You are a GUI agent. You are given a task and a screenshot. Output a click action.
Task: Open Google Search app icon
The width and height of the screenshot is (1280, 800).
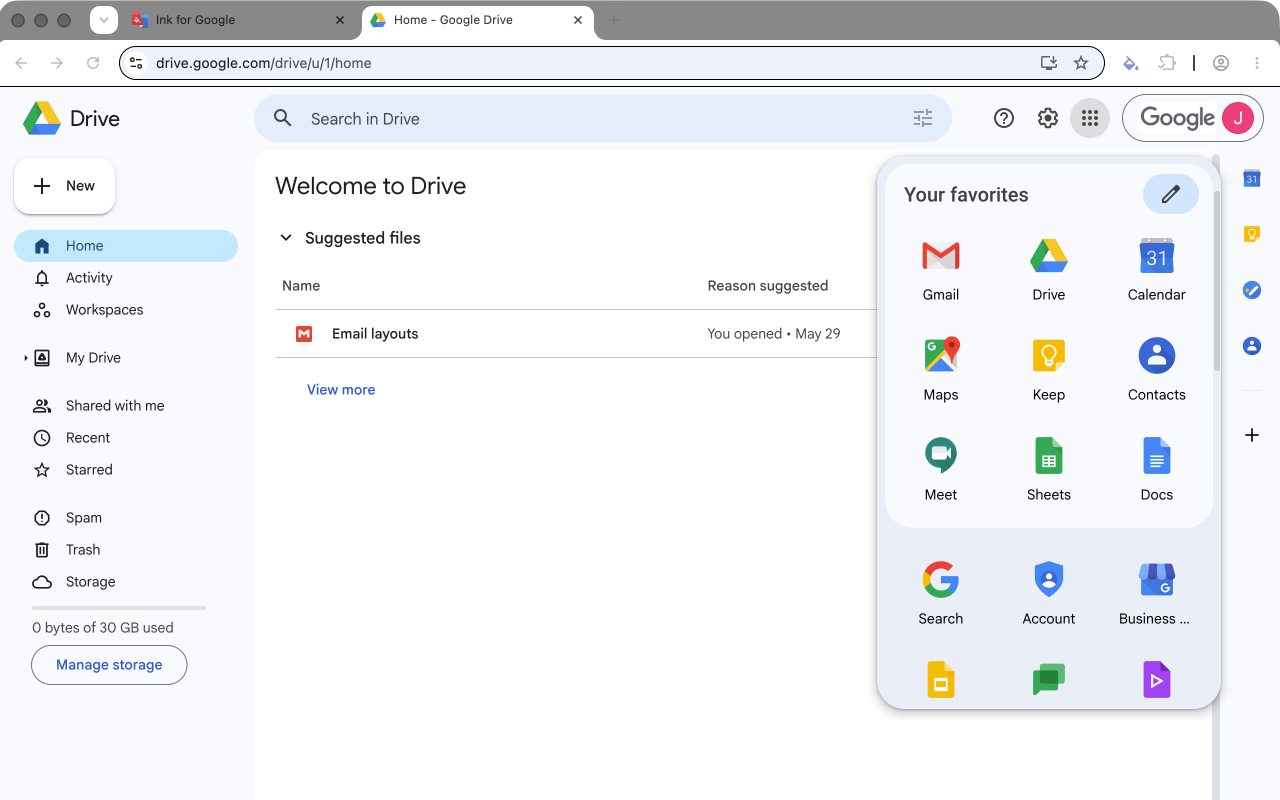(941, 594)
